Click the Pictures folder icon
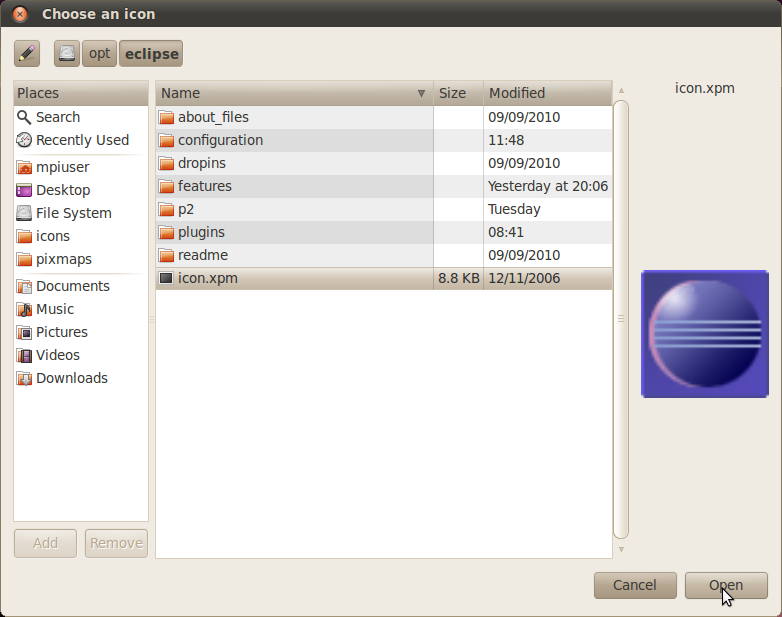The image size is (782, 617). click(24, 332)
